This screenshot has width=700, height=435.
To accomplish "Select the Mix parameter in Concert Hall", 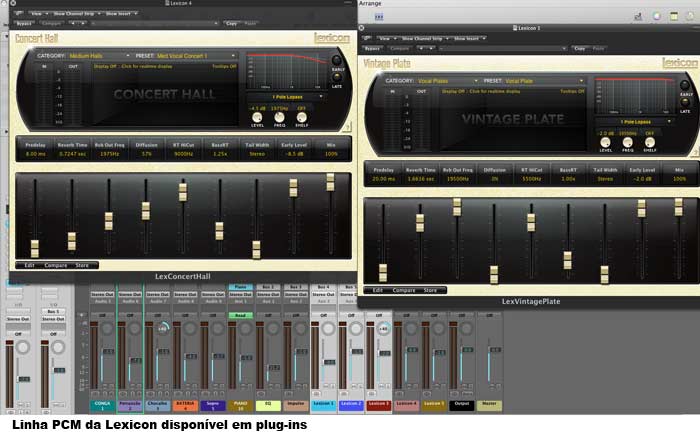I will [x=331, y=149].
